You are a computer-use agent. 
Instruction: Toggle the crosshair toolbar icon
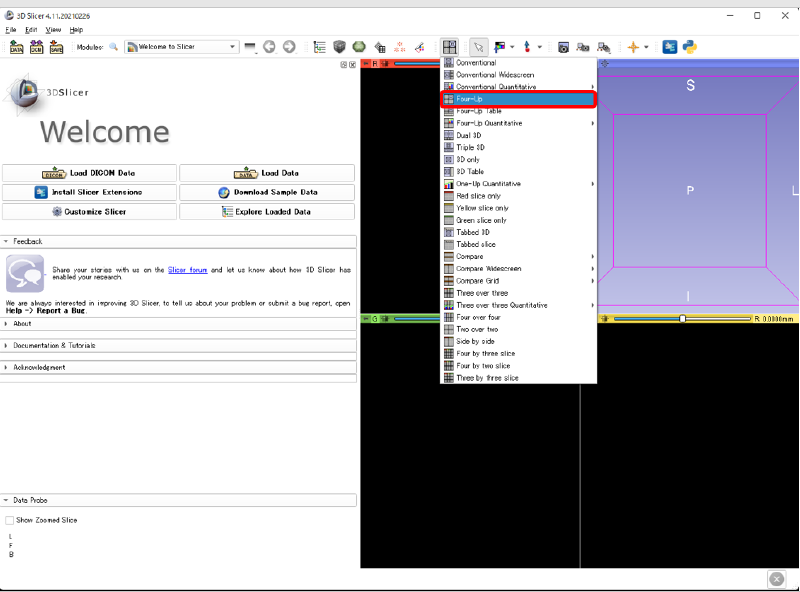(x=634, y=47)
